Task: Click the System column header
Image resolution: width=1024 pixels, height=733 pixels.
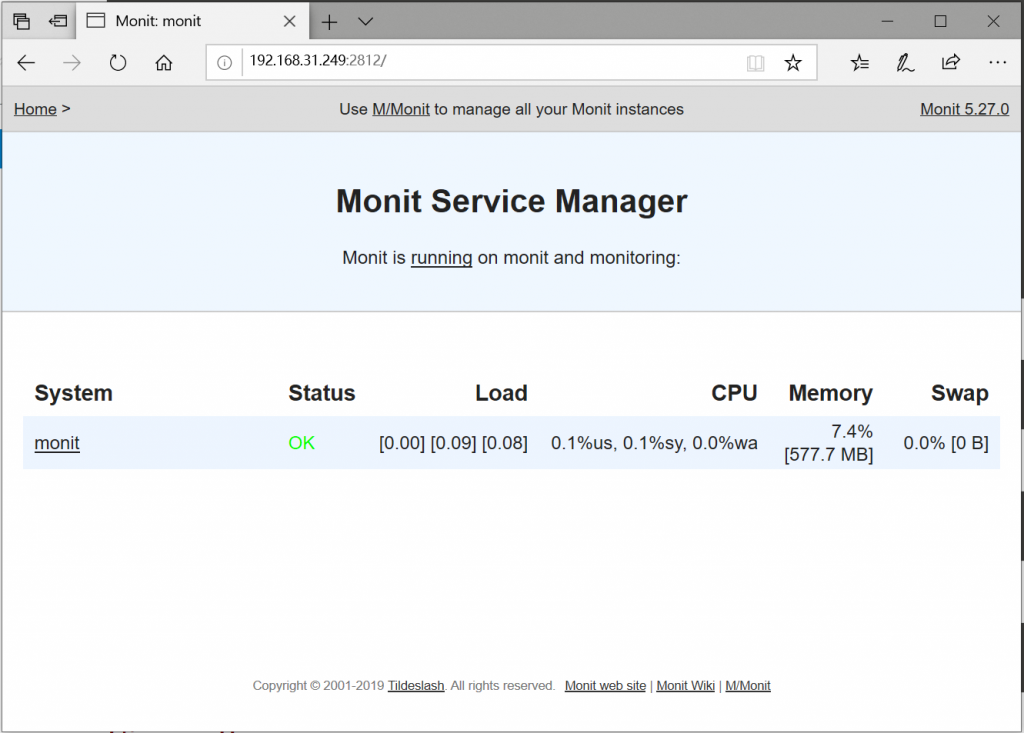Action: coord(74,393)
